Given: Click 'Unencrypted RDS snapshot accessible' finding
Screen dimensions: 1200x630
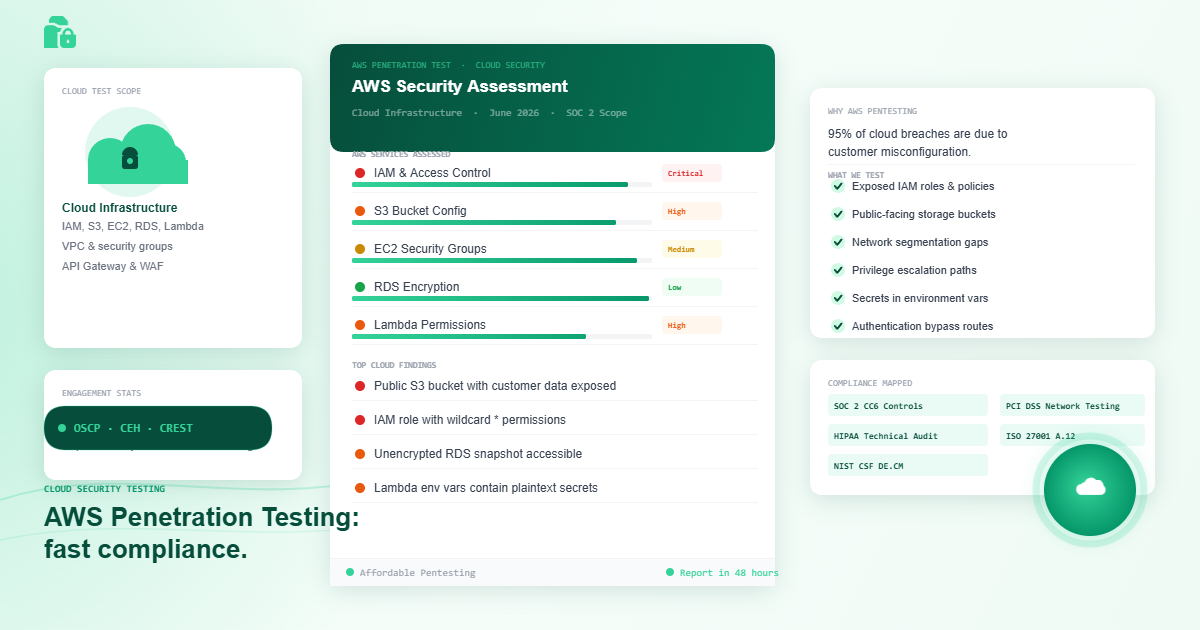Looking at the screenshot, I should [x=478, y=454].
